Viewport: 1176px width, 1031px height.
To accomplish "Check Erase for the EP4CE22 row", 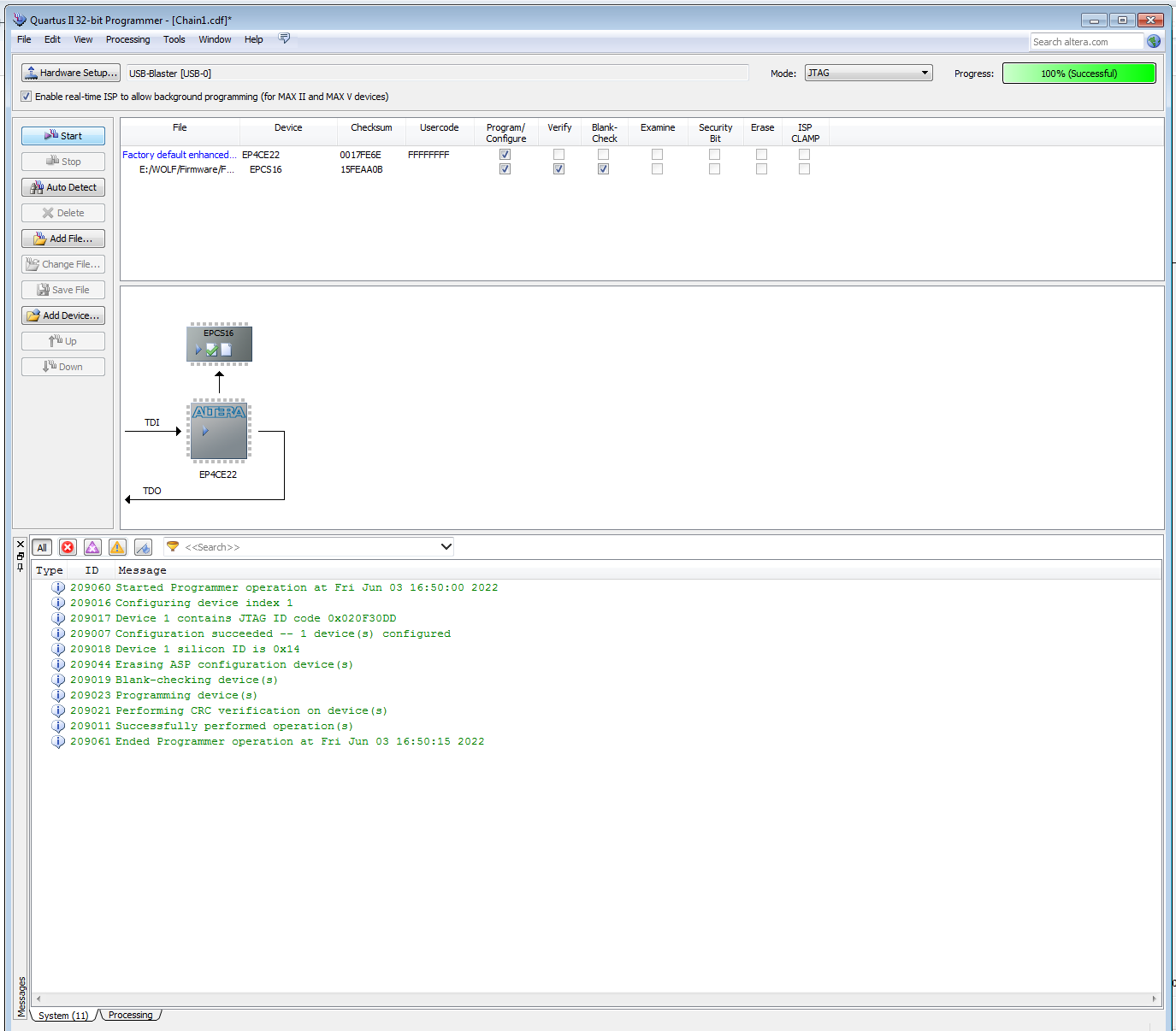I will click(x=761, y=155).
